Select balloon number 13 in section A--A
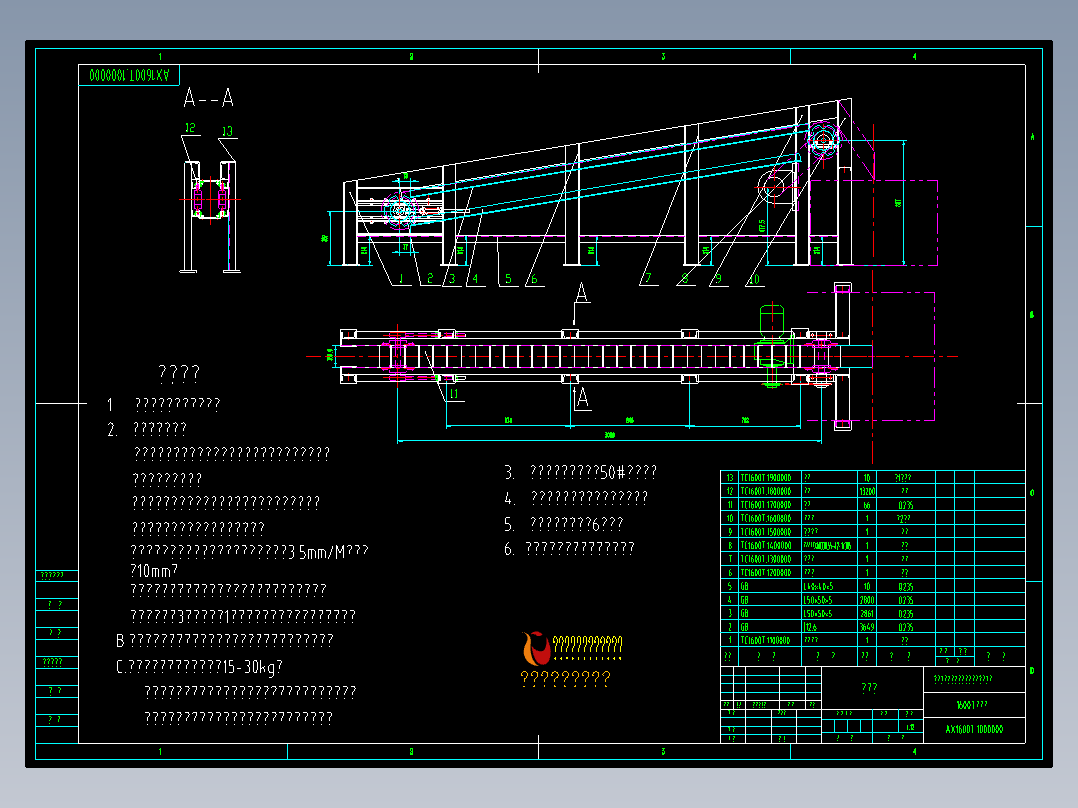1078x808 pixels. [x=227, y=131]
